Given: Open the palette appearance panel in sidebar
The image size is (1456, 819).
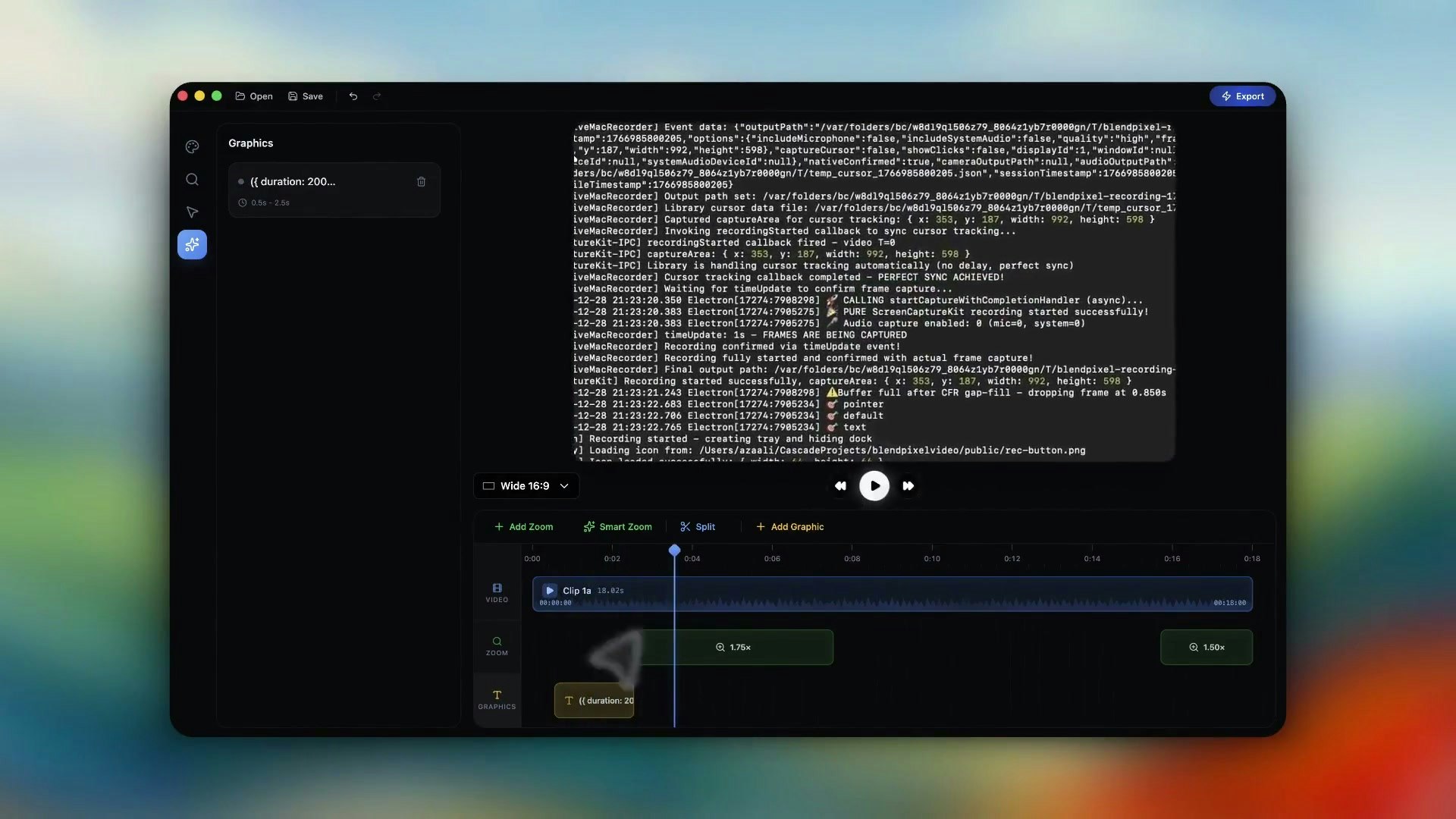Looking at the screenshot, I should [x=192, y=147].
